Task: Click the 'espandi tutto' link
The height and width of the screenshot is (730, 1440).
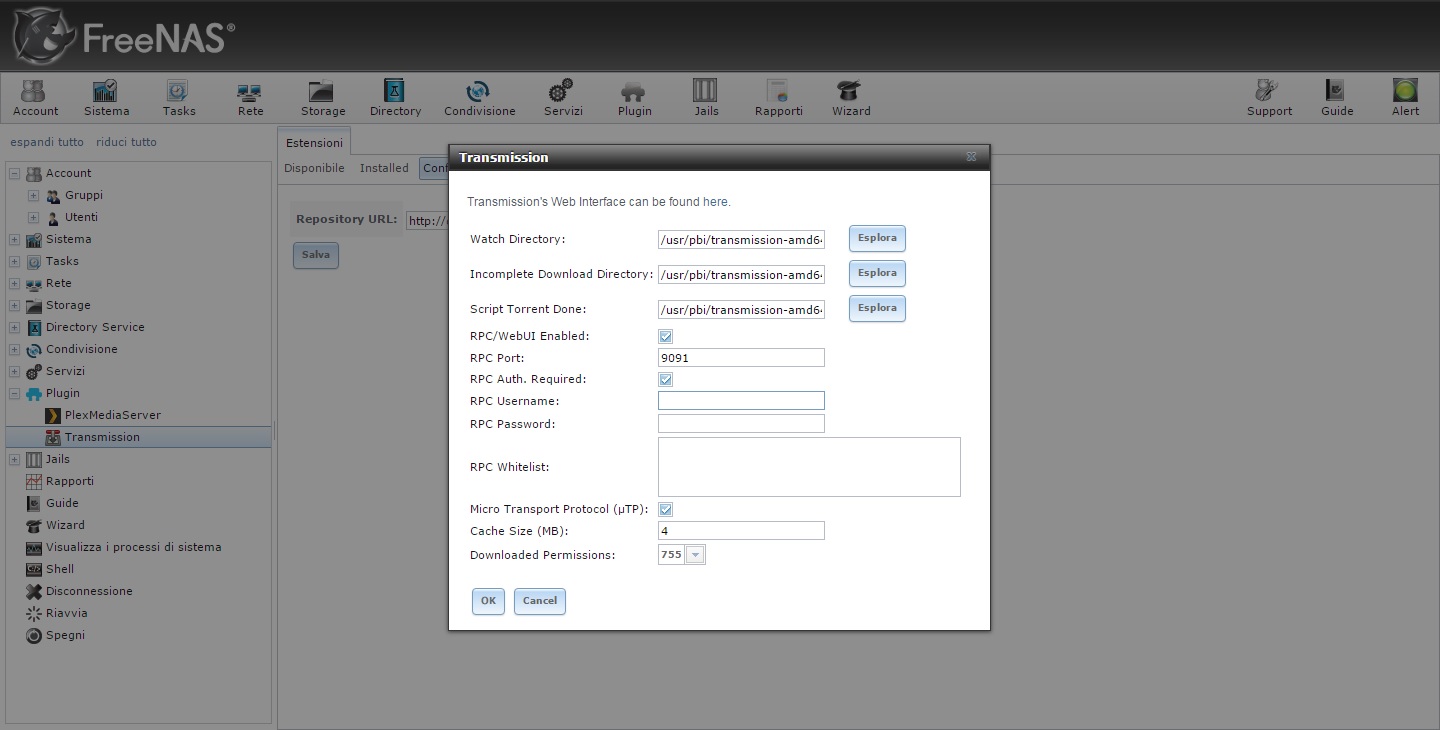Action: click(47, 142)
